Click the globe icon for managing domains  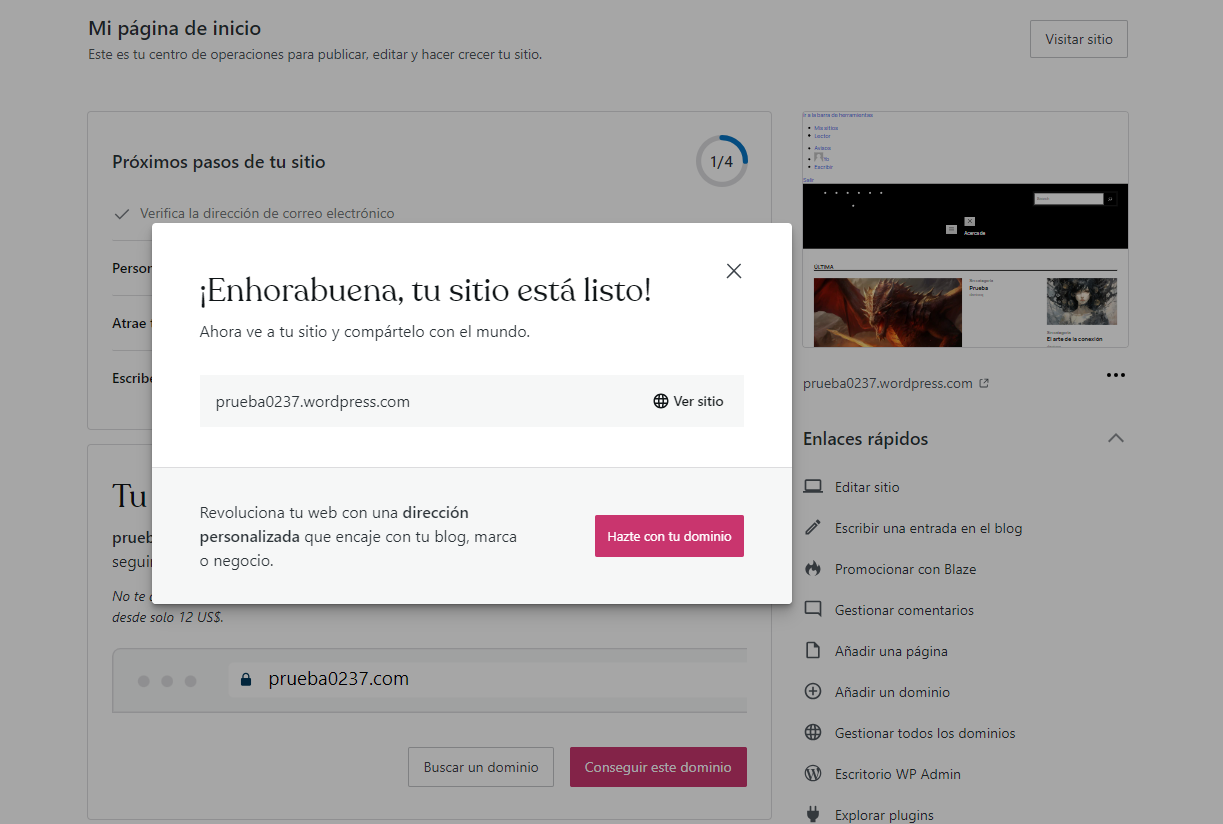coord(813,733)
